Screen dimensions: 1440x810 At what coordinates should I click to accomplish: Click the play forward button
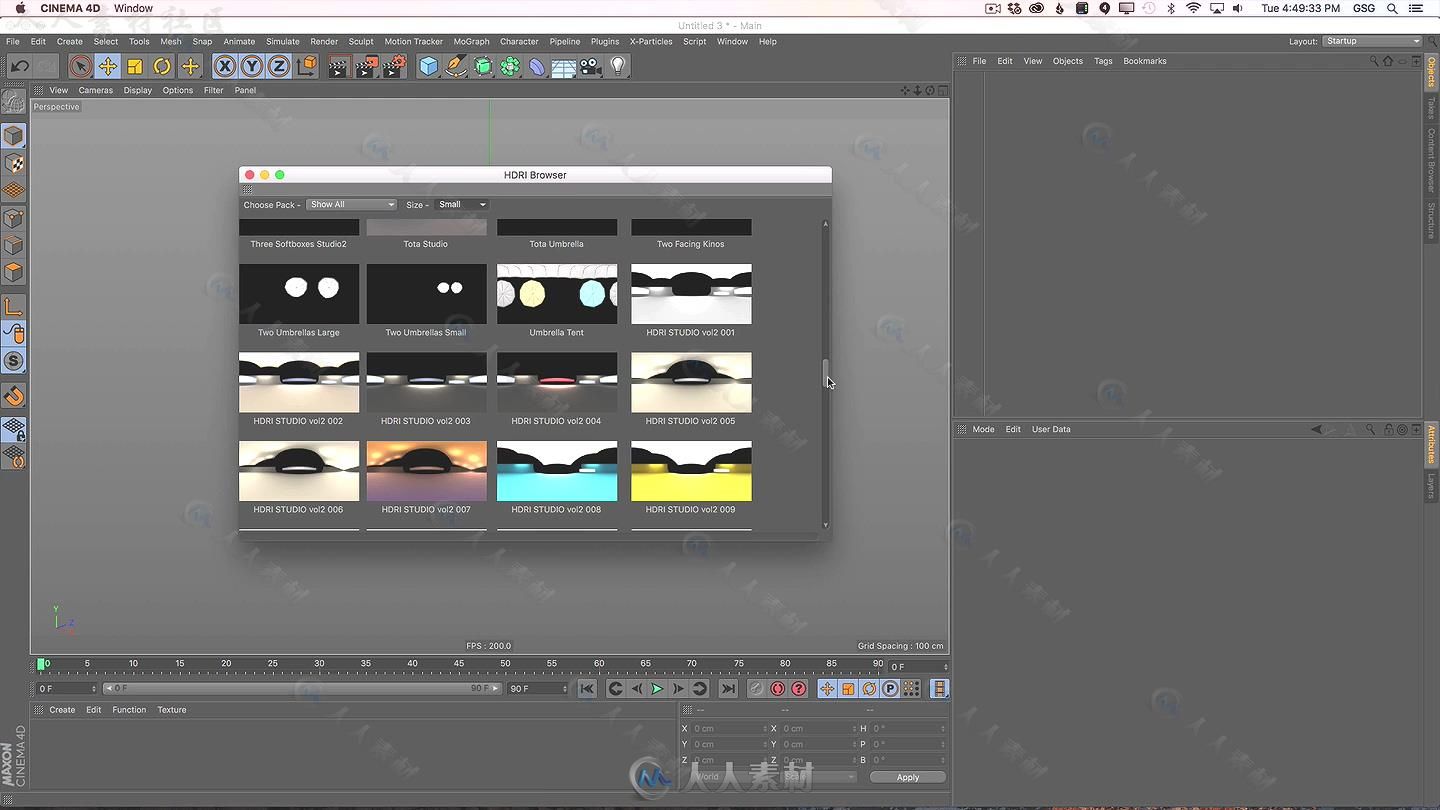[x=657, y=689]
